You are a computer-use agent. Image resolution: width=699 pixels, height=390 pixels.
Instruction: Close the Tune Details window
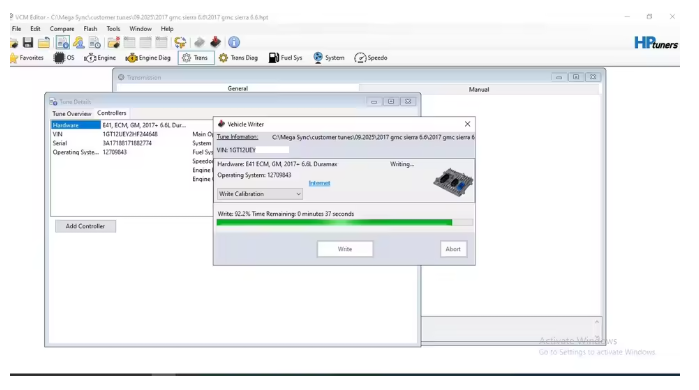pyautogui.click(x=408, y=102)
